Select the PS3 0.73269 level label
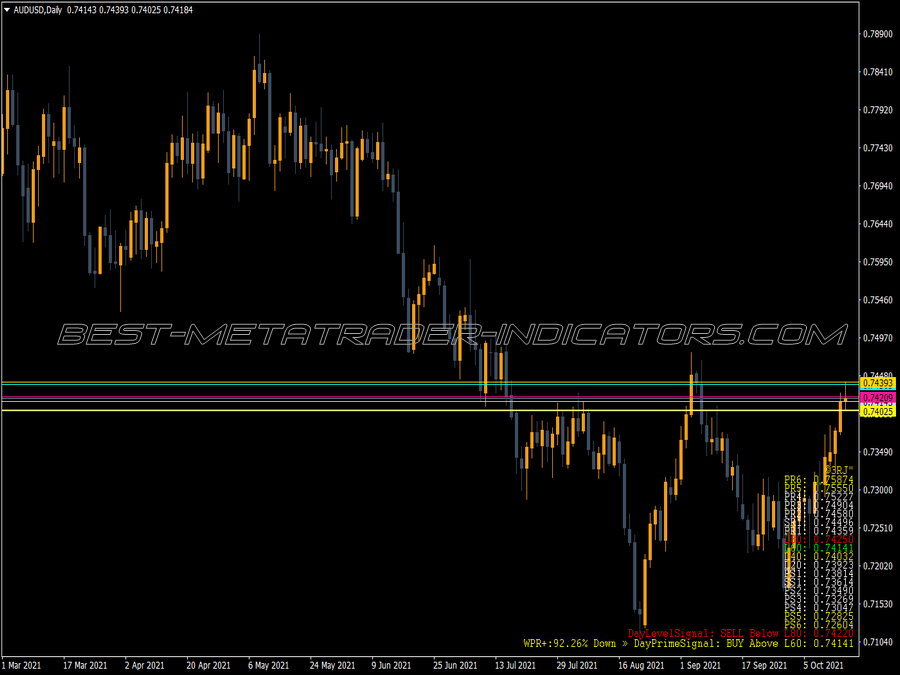This screenshot has height=675, width=900. 818,599
